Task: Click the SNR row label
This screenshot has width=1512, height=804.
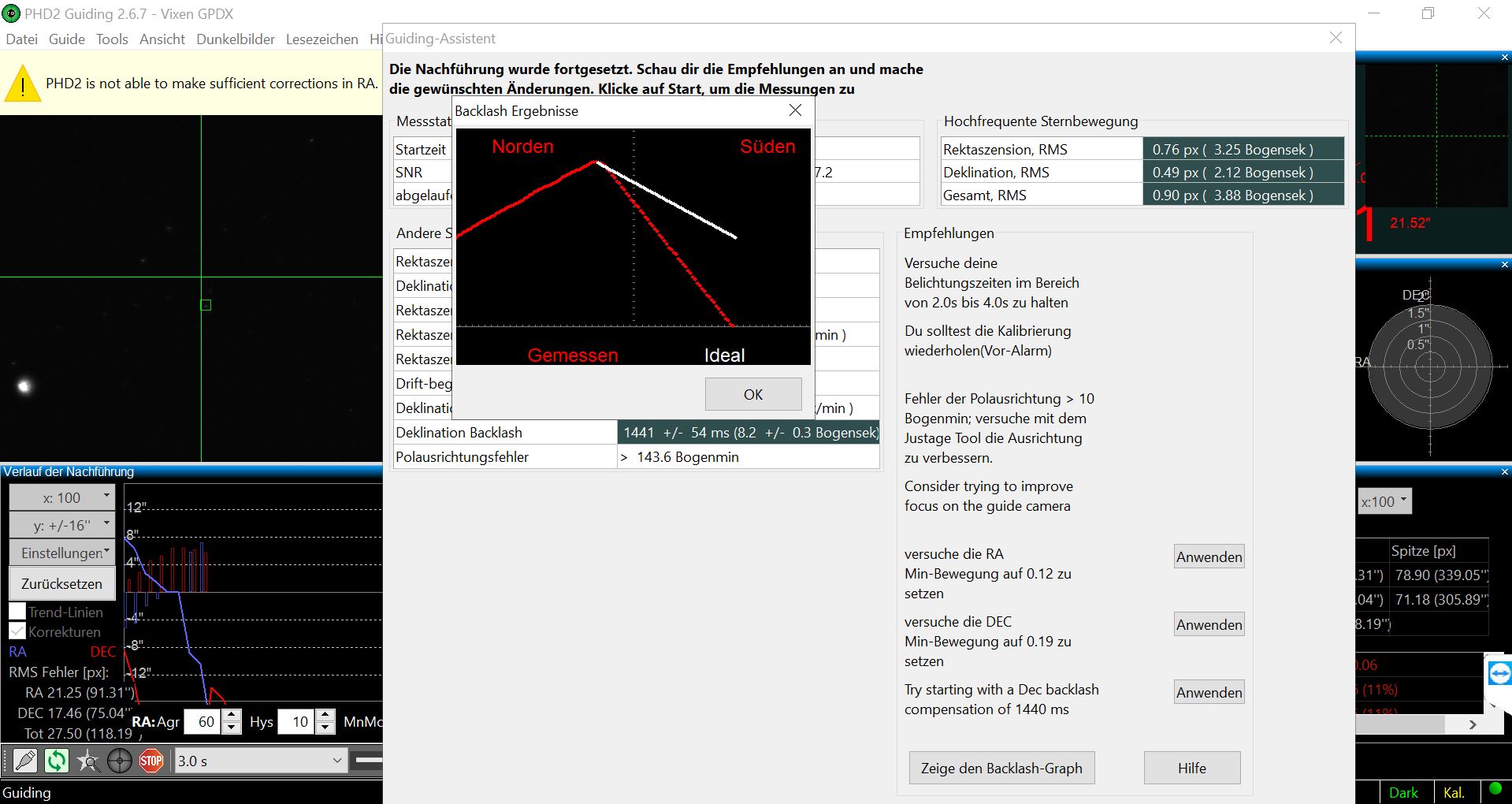Action: click(409, 172)
